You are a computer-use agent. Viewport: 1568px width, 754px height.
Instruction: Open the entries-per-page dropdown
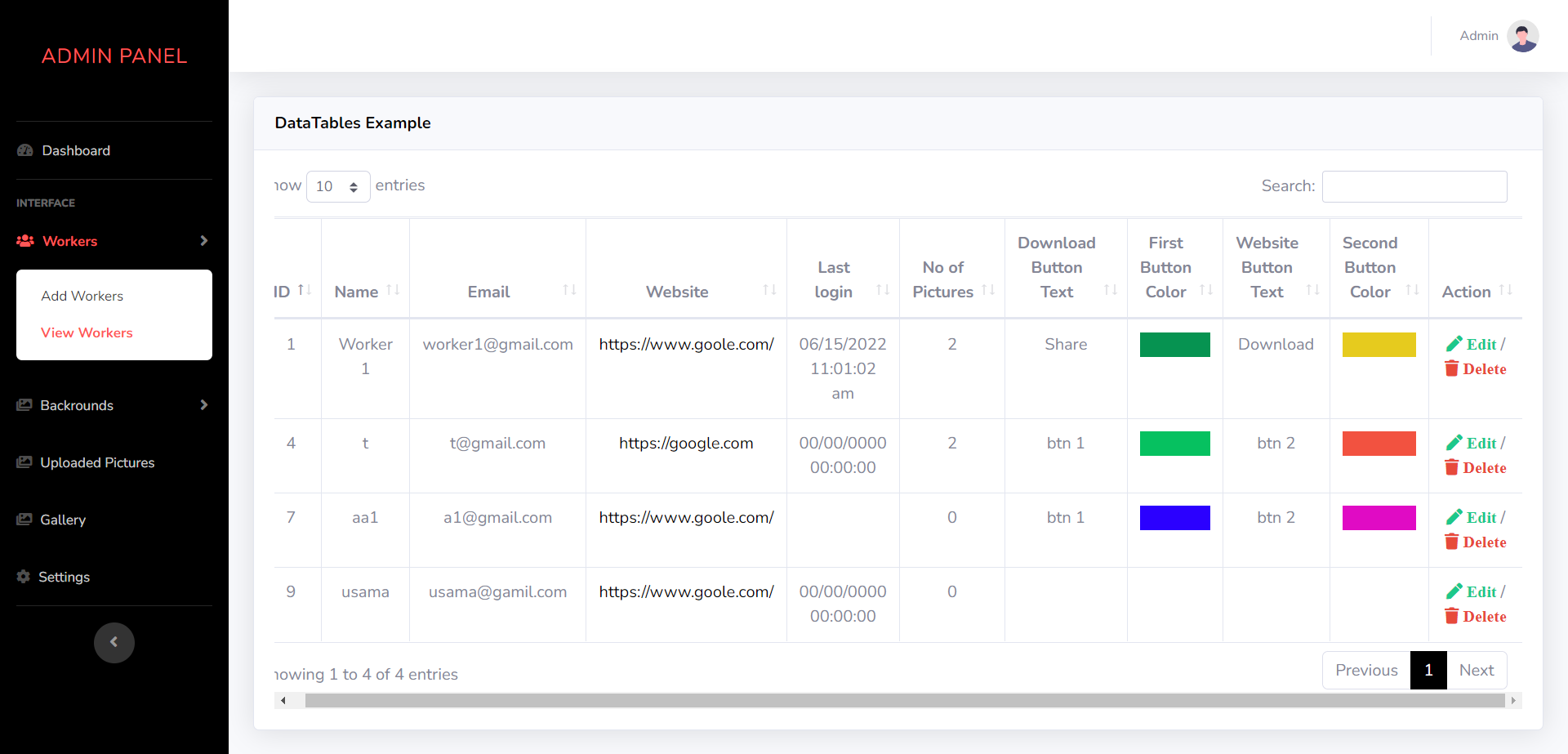[337, 186]
